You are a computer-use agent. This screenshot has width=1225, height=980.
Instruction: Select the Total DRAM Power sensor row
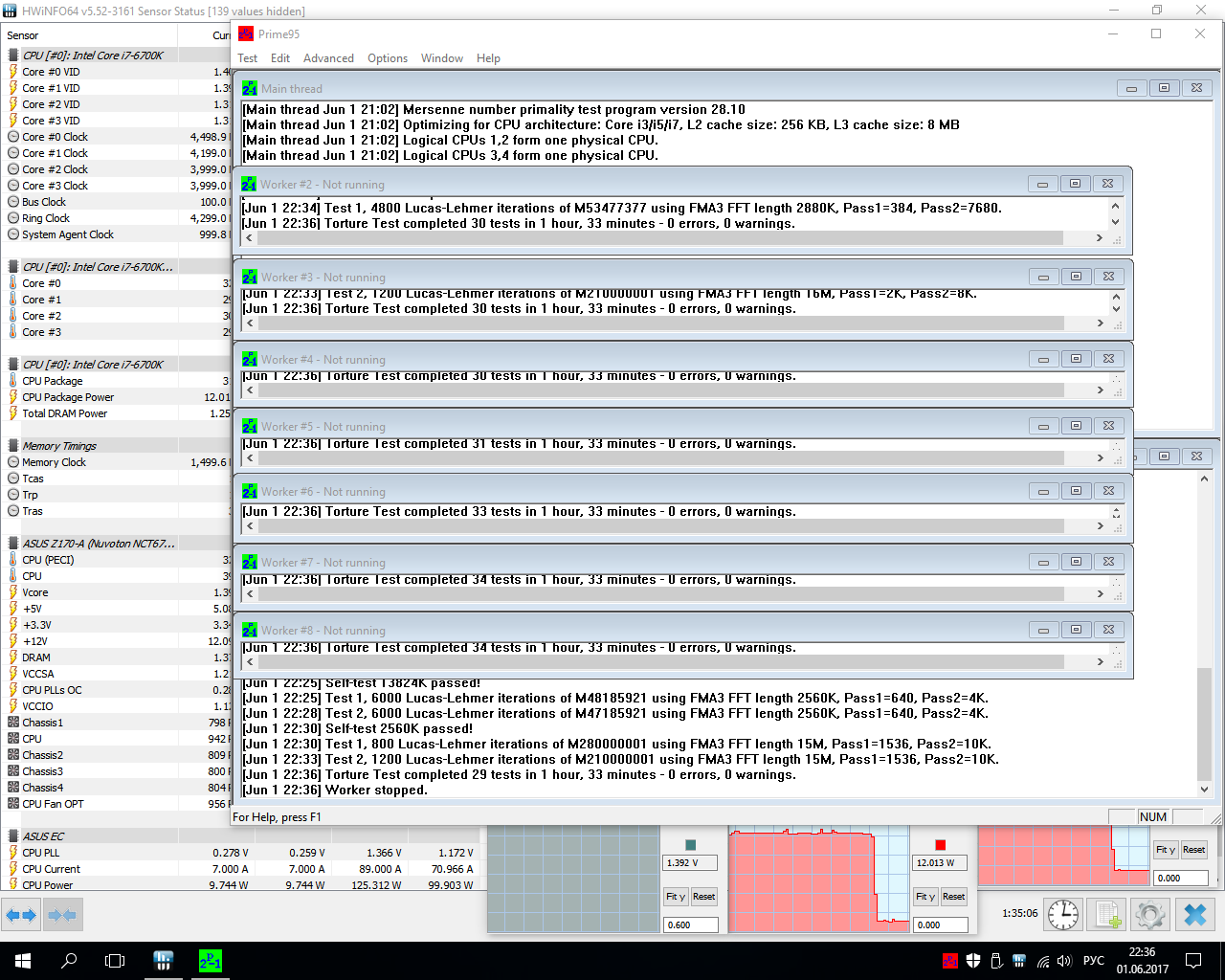[x=117, y=413]
